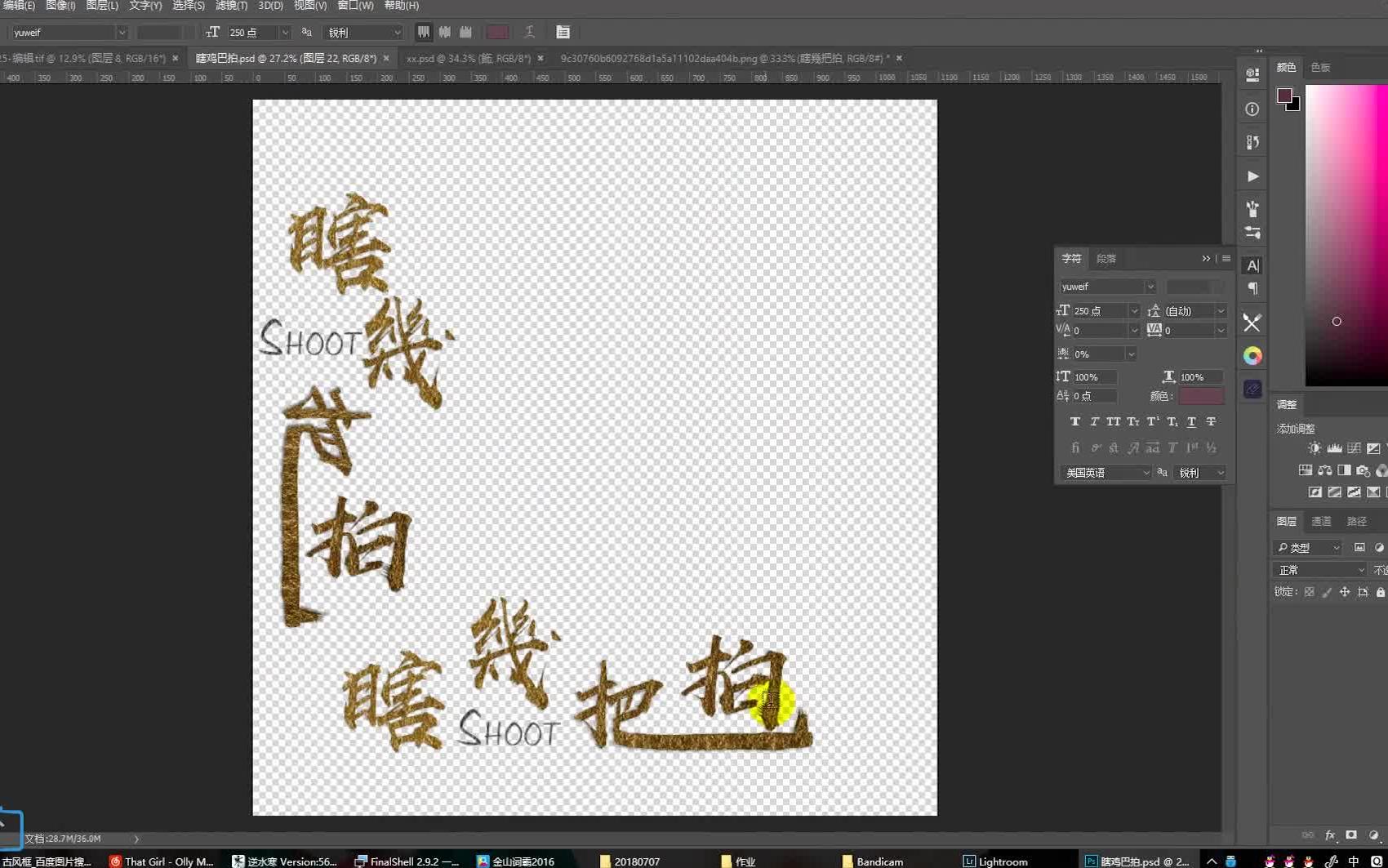The image size is (1388, 868).
Task: Click the Character panel icon in the dock
Action: click(1252, 265)
